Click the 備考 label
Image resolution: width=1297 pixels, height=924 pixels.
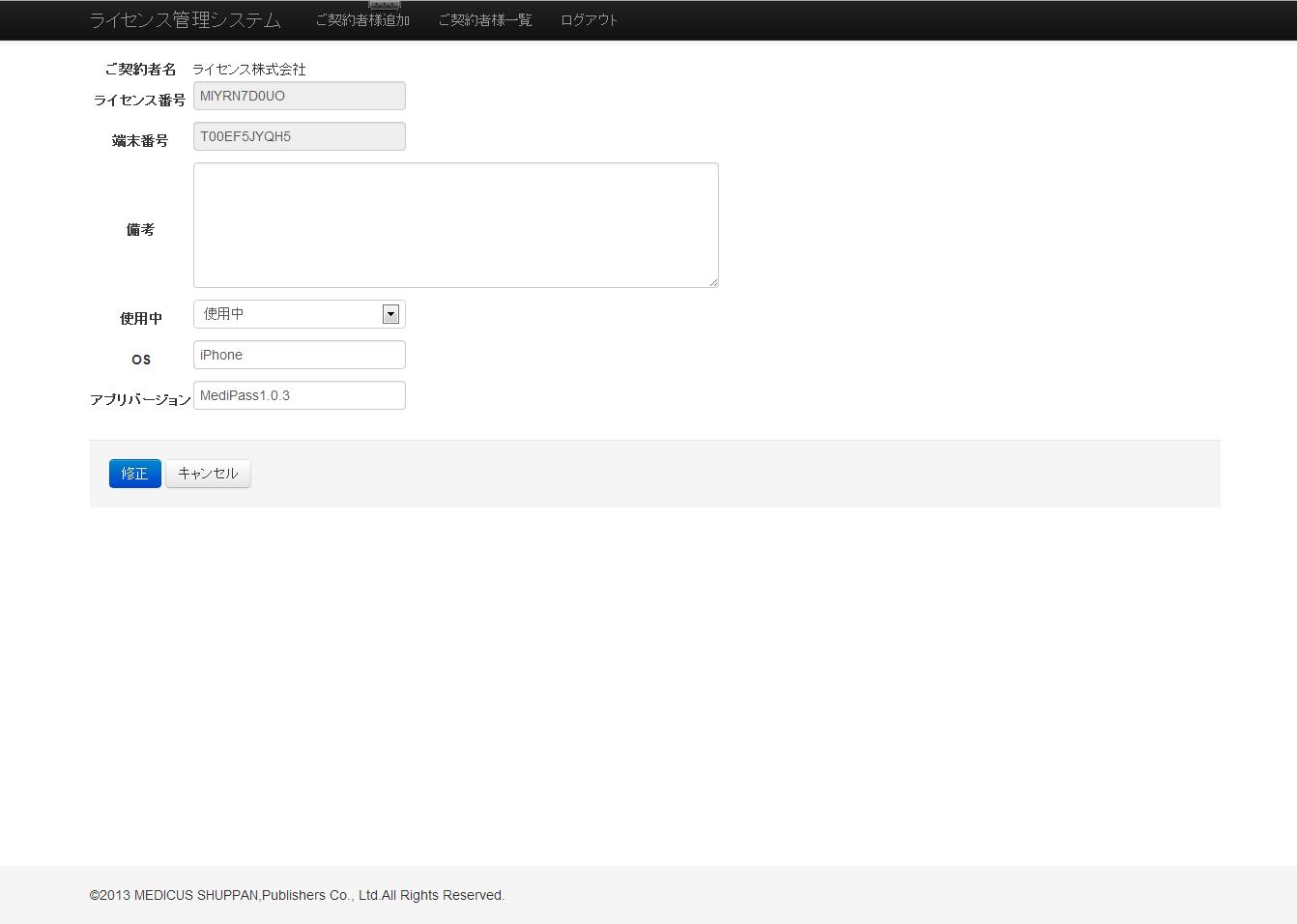[x=140, y=230]
